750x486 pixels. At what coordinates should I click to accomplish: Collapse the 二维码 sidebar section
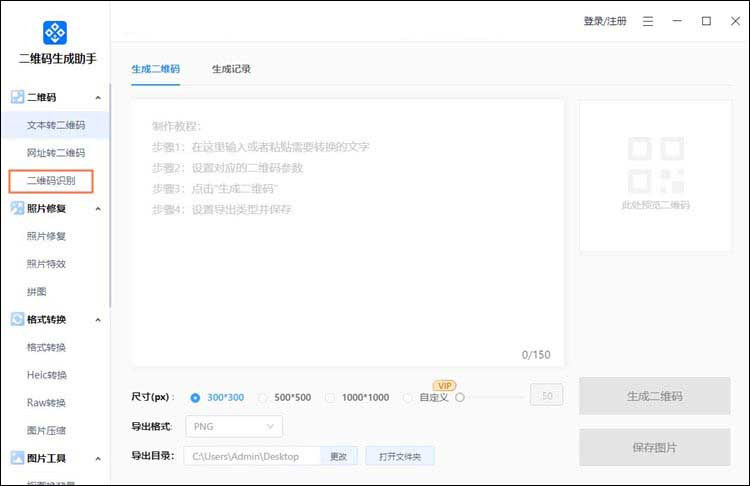click(98, 98)
